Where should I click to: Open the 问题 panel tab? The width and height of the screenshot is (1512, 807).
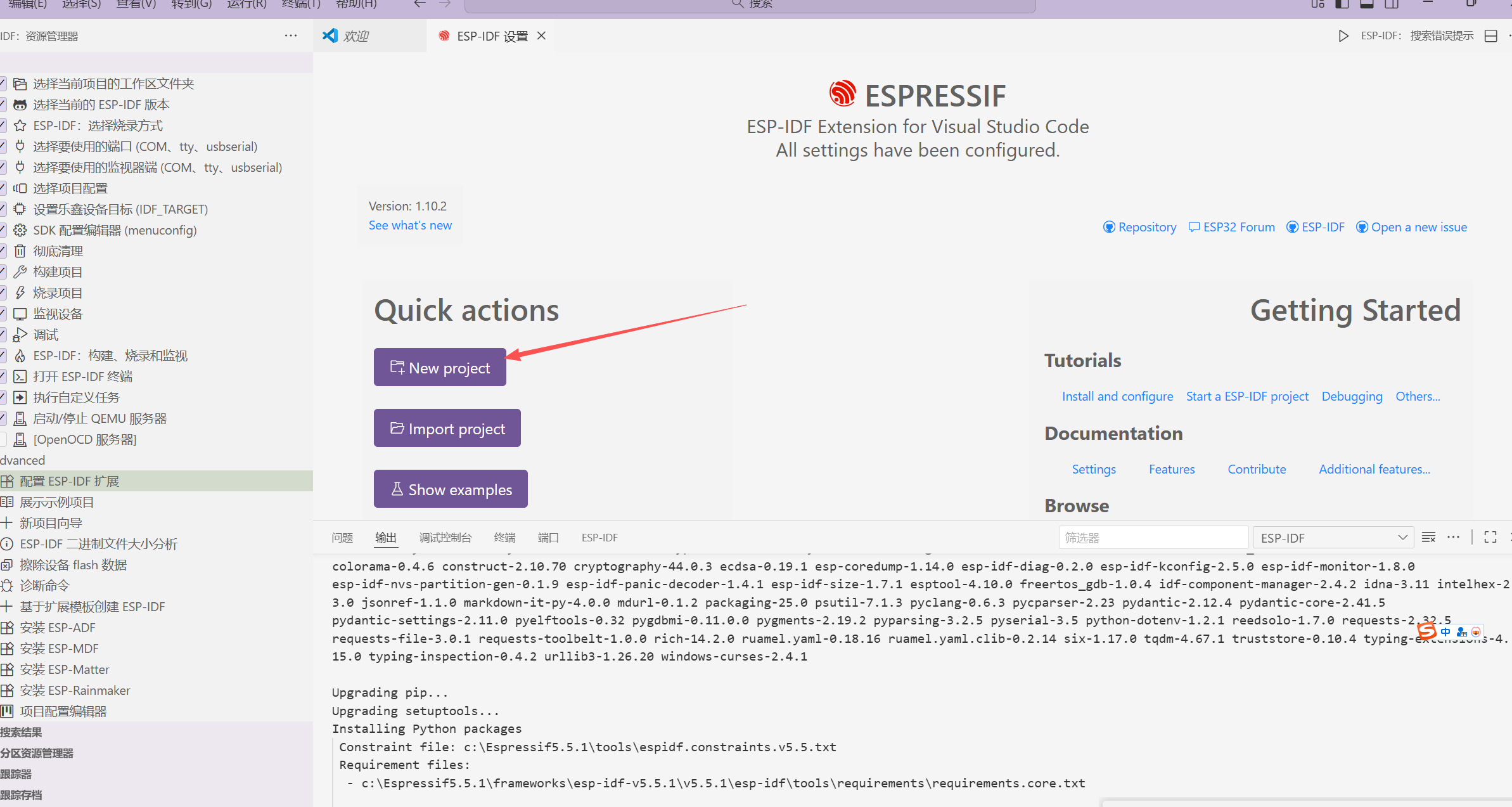click(342, 538)
